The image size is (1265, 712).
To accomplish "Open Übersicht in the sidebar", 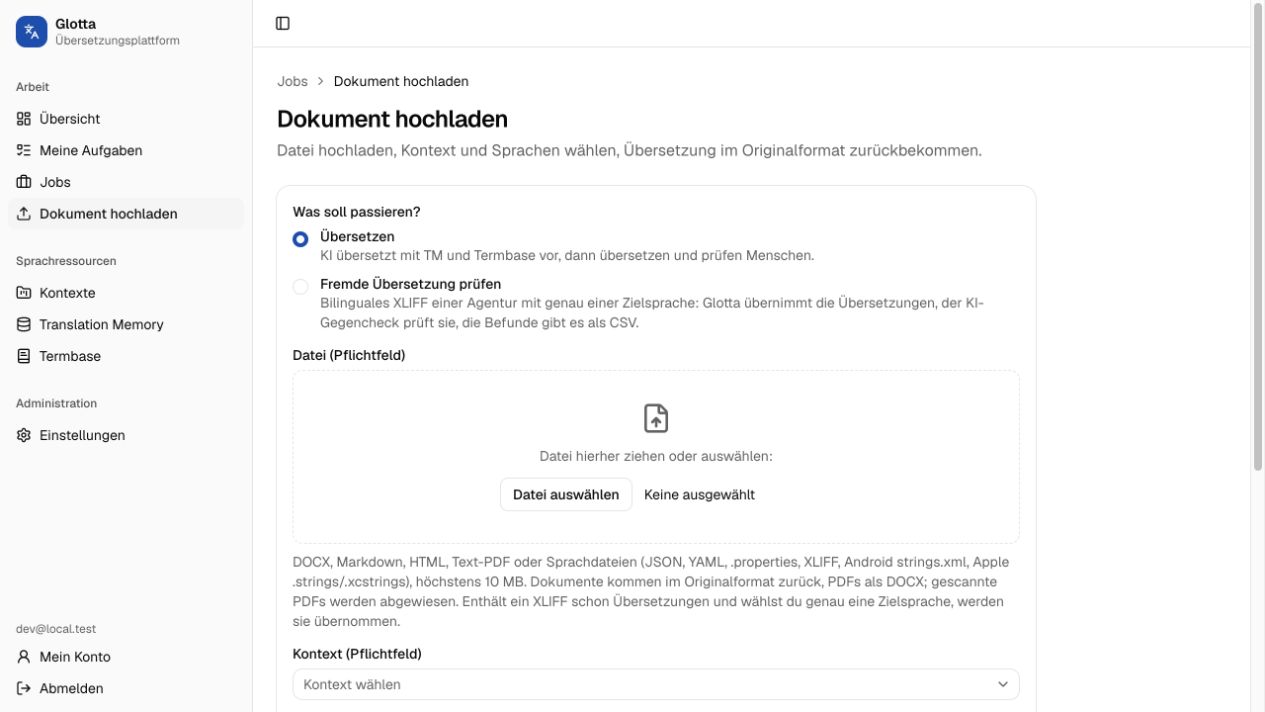I will [x=126, y=119].
